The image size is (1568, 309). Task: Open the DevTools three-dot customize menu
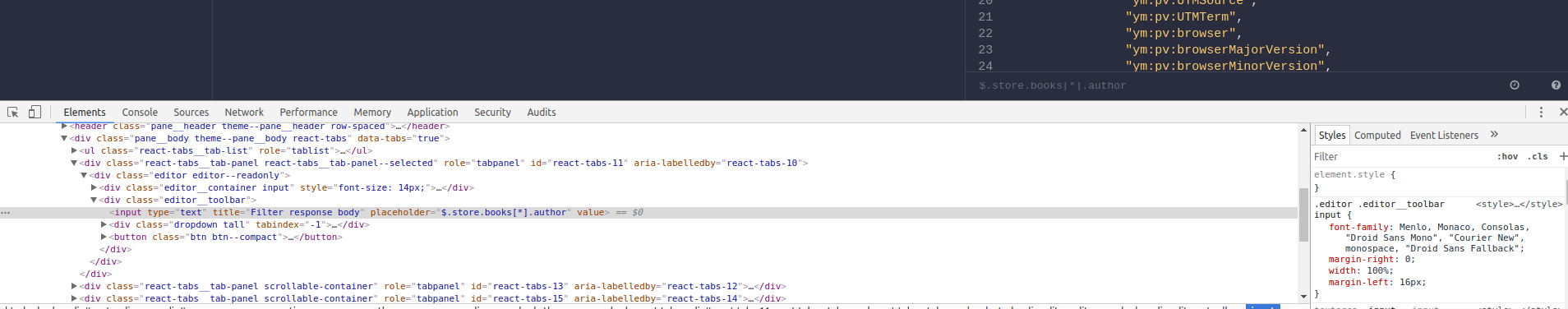coord(1541,112)
